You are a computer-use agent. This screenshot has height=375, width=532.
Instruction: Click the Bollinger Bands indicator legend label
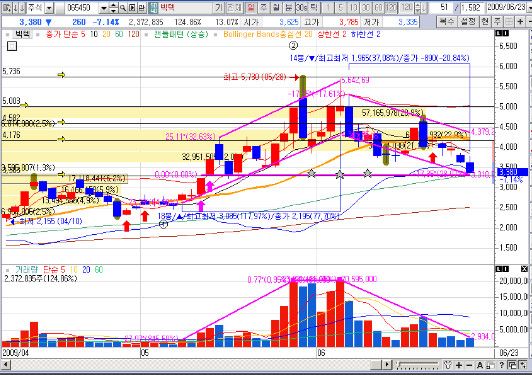pos(267,34)
